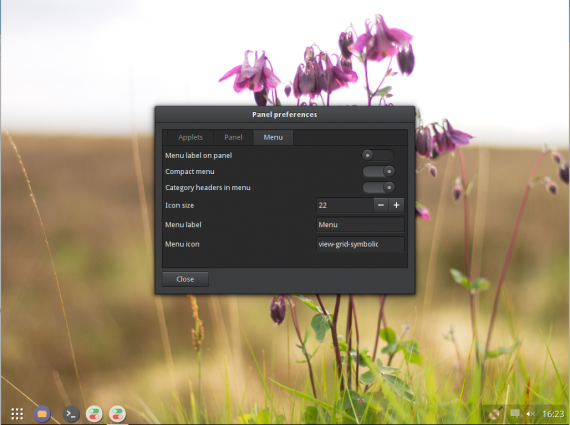Viewport: 570px width, 425px height.
Task: Decrease Icon size with the minus button
Action: click(x=381, y=205)
